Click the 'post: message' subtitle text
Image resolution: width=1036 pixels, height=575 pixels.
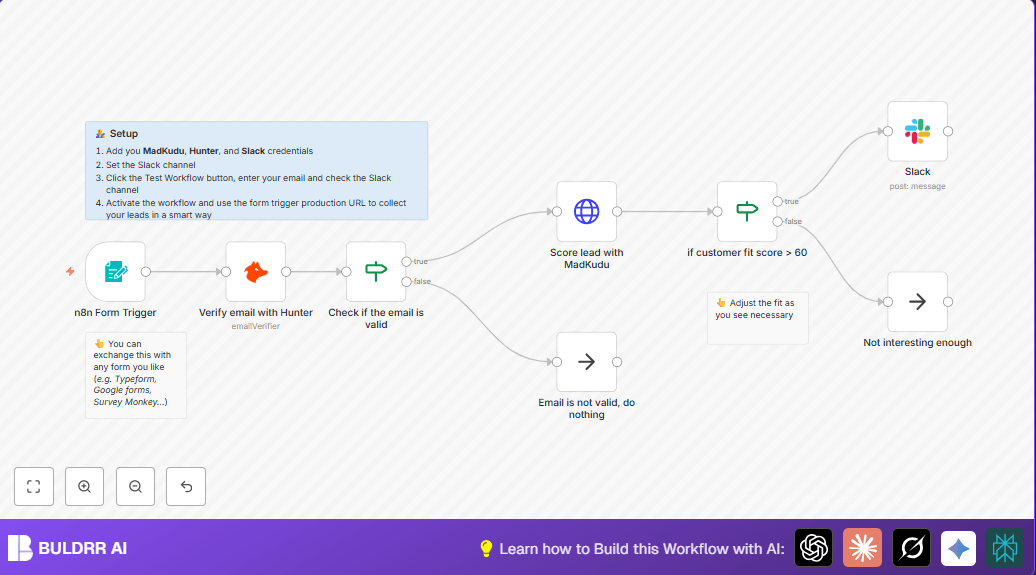click(918, 186)
